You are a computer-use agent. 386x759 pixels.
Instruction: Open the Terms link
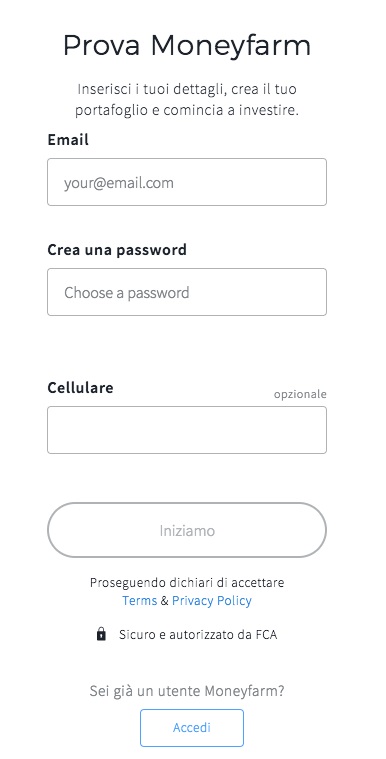tap(139, 601)
